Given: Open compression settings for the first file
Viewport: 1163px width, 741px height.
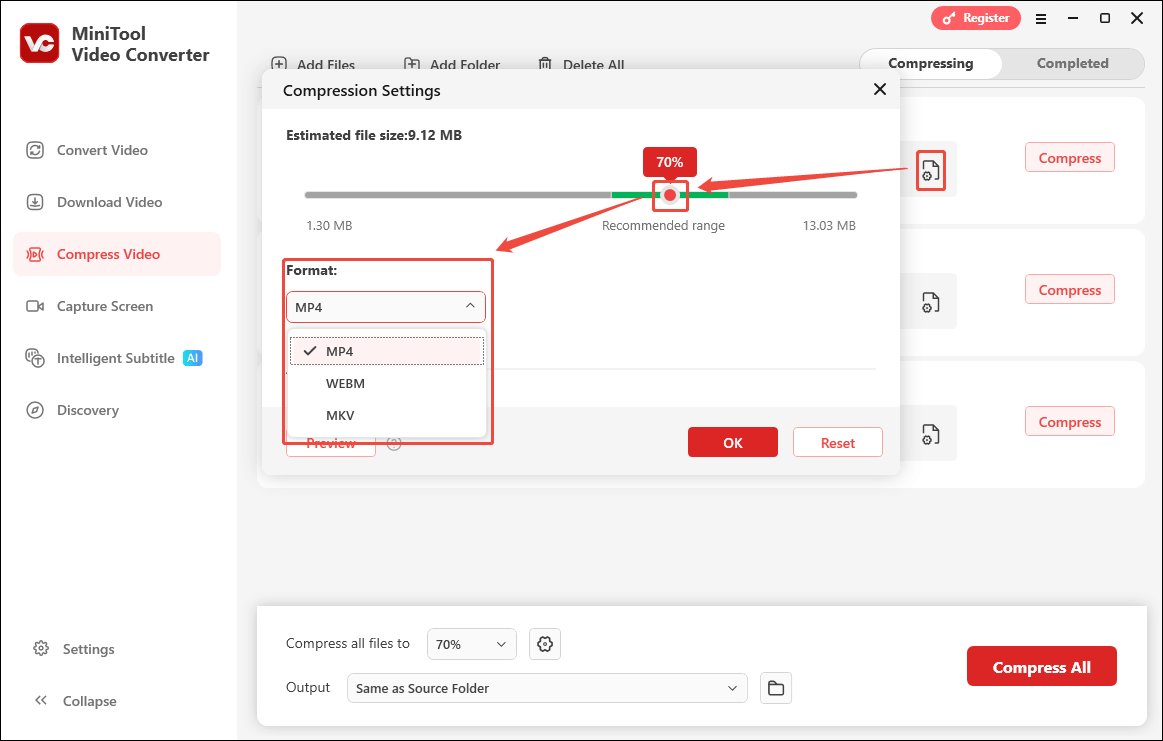Looking at the screenshot, I should tap(930, 170).
